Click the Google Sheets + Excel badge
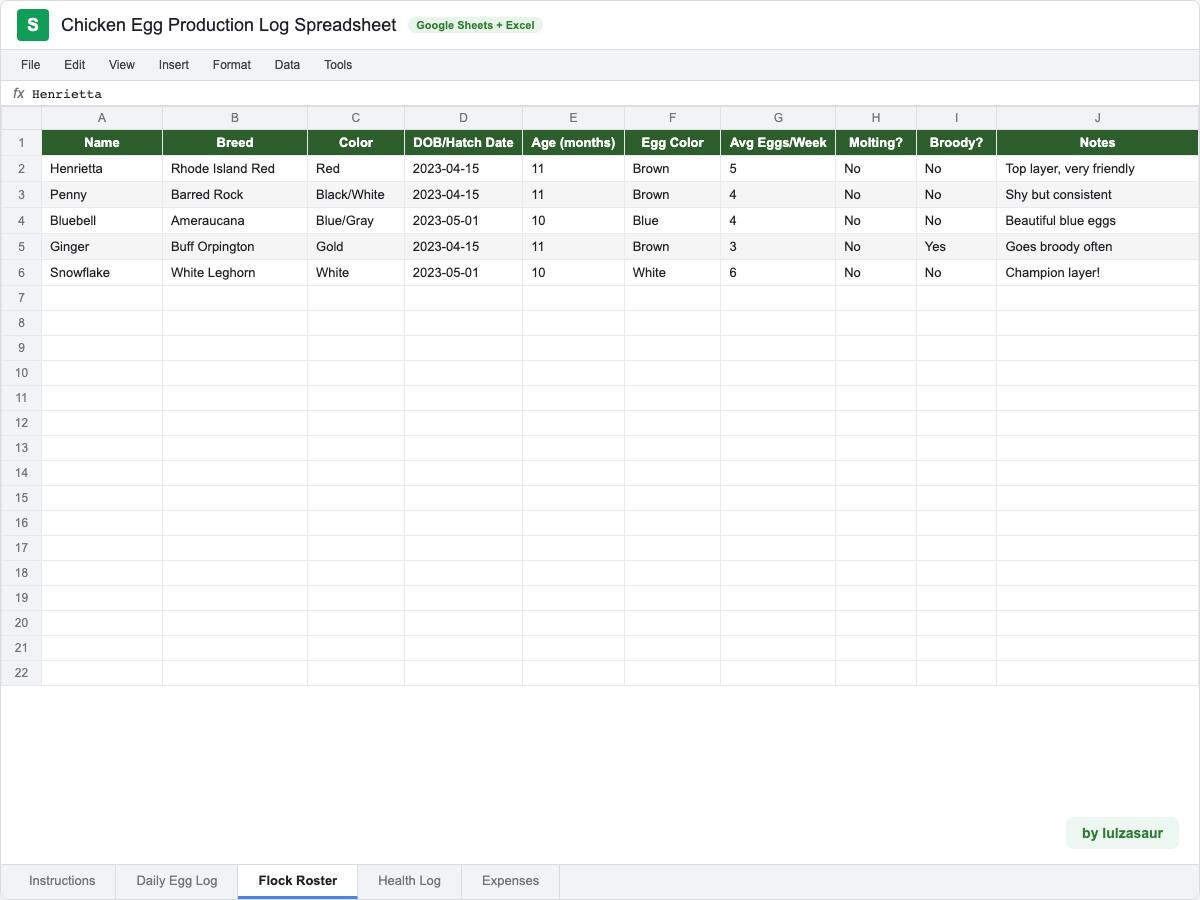The image size is (1200, 900). point(475,25)
